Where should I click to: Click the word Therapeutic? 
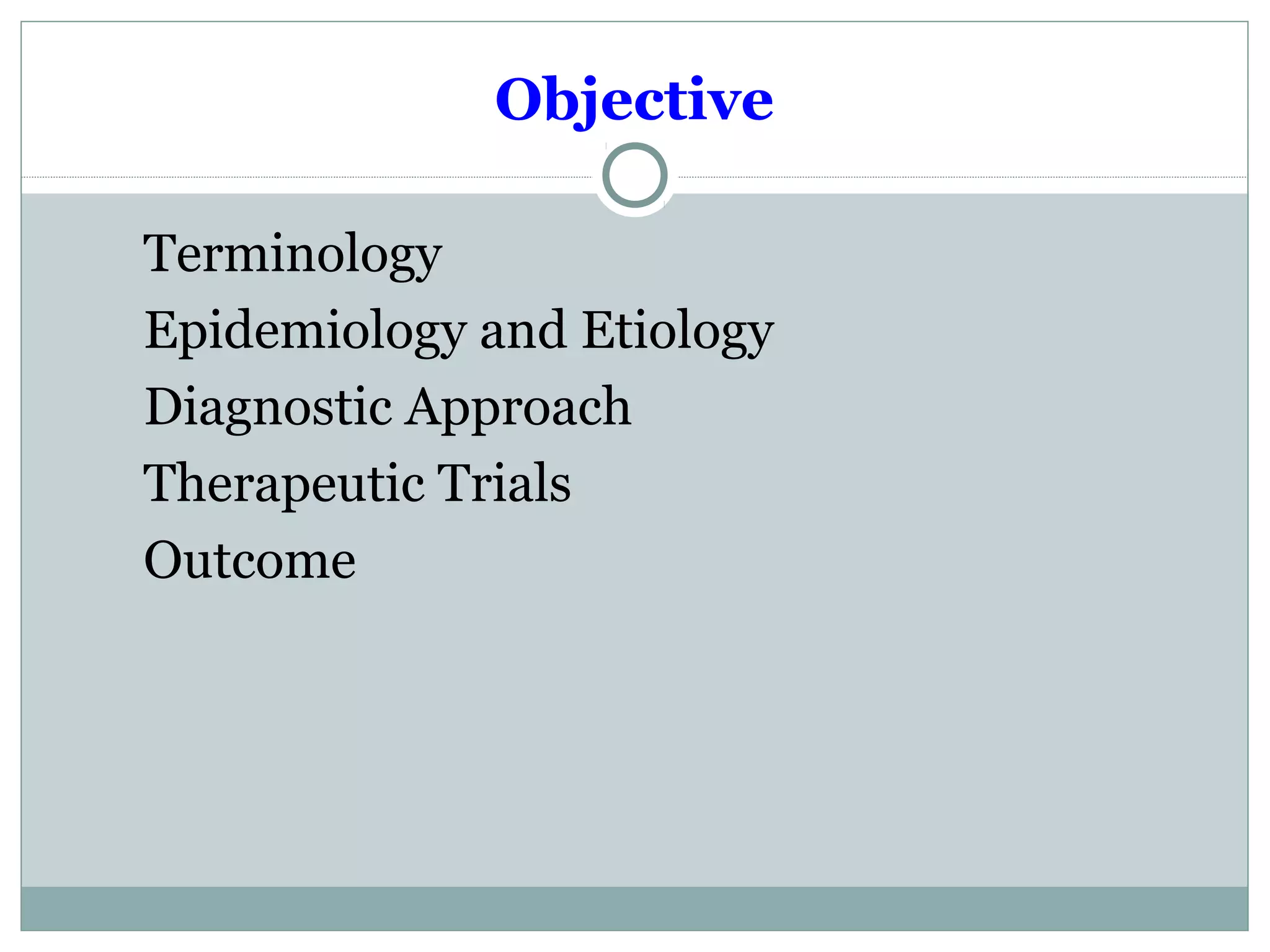pyautogui.click(x=284, y=485)
